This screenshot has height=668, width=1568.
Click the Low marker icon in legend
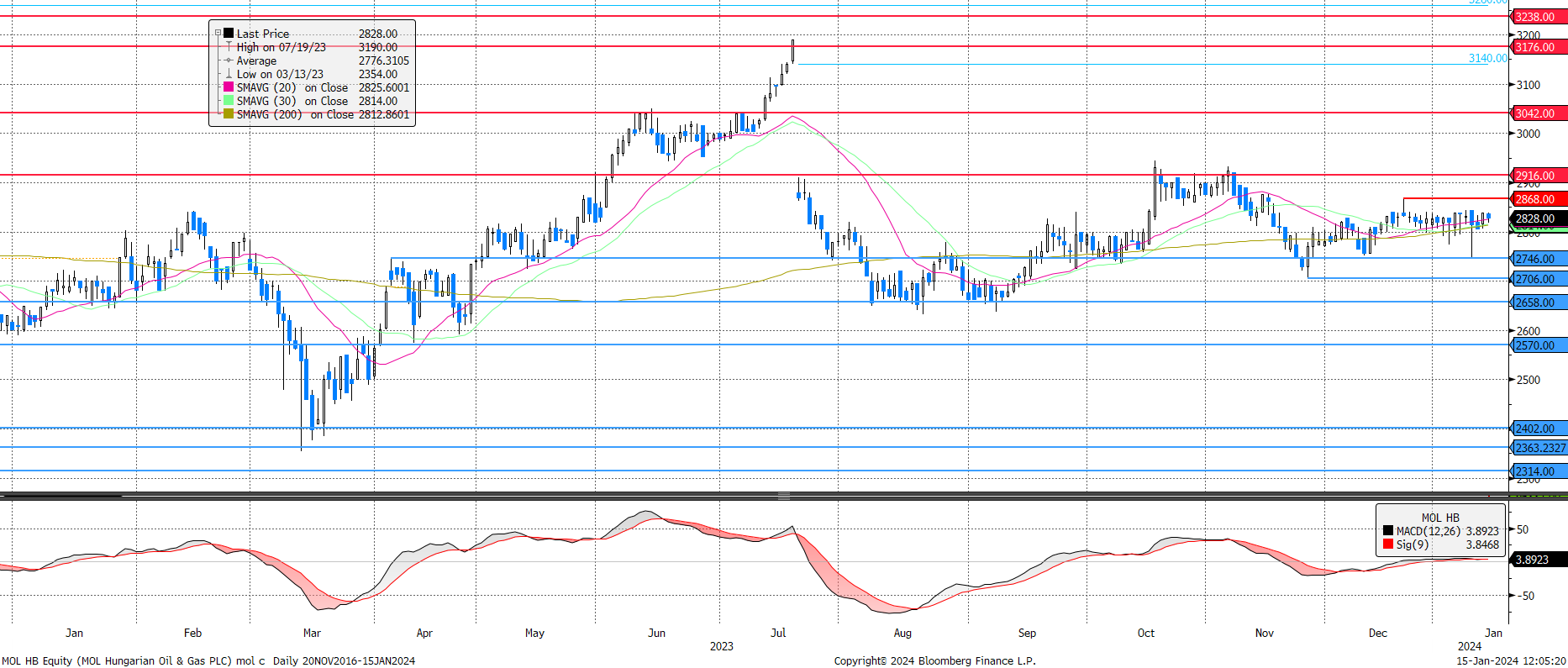[229, 74]
